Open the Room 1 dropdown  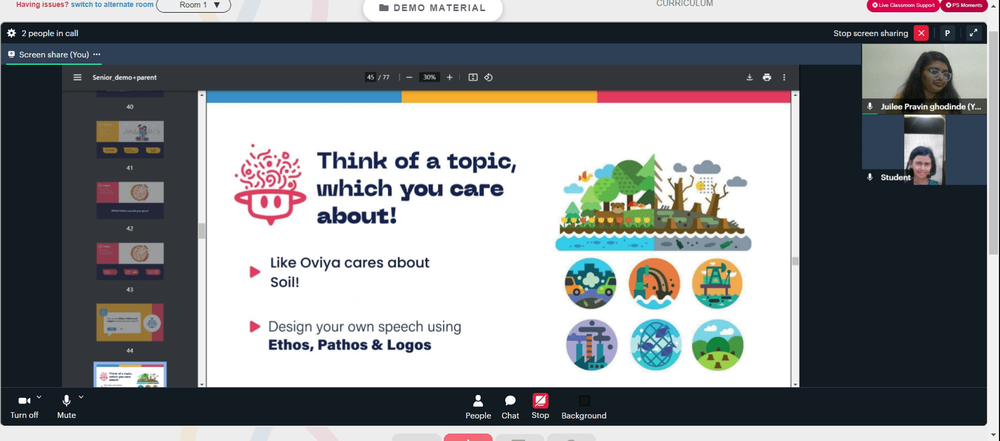(x=193, y=5)
